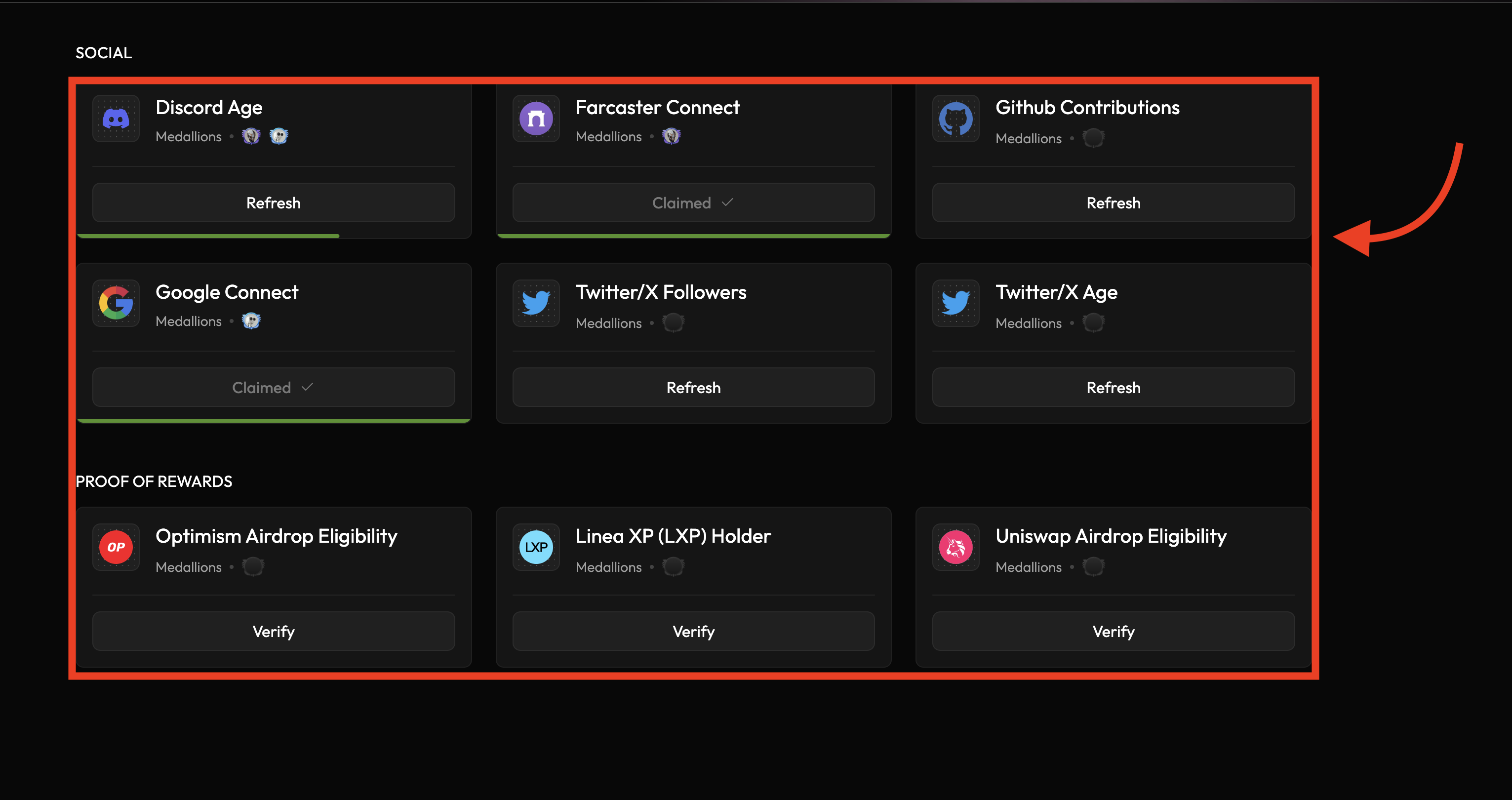Image resolution: width=1512 pixels, height=800 pixels.
Task: Verify Optimism Airdrop Eligibility
Action: pyautogui.click(x=274, y=632)
